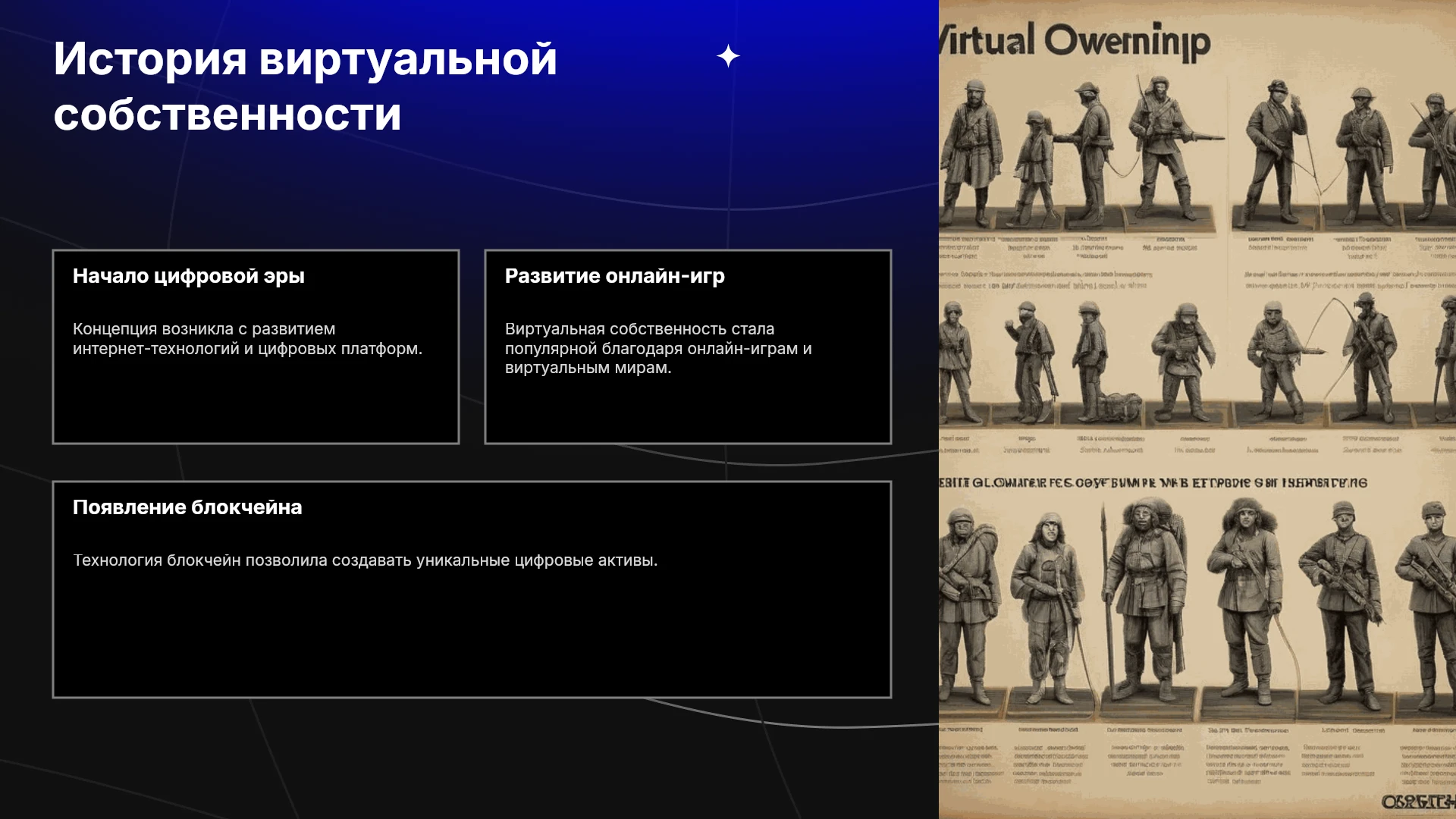
Task: Select the top-row soldier aiming a bayonet rifle
Action: [1166, 148]
